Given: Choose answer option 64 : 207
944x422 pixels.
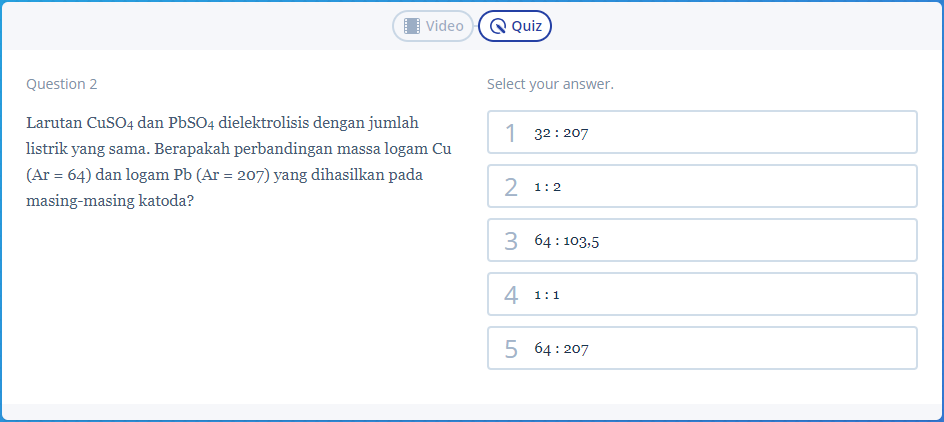Looking at the screenshot, I should tap(702, 348).
